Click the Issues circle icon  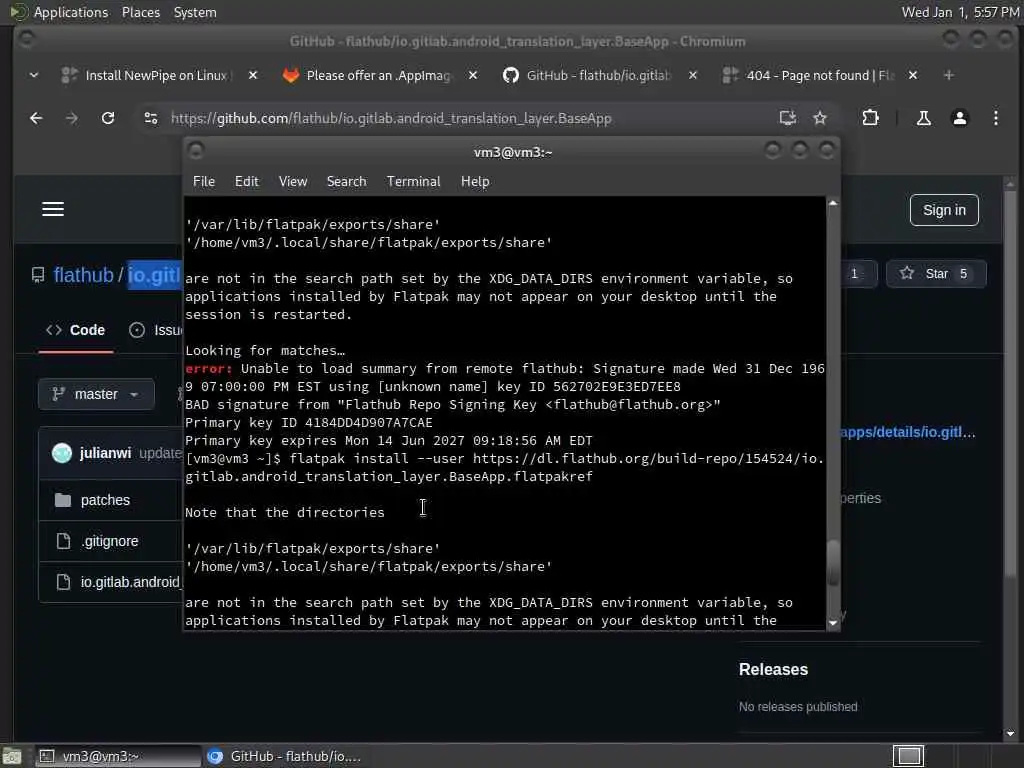(x=136, y=330)
